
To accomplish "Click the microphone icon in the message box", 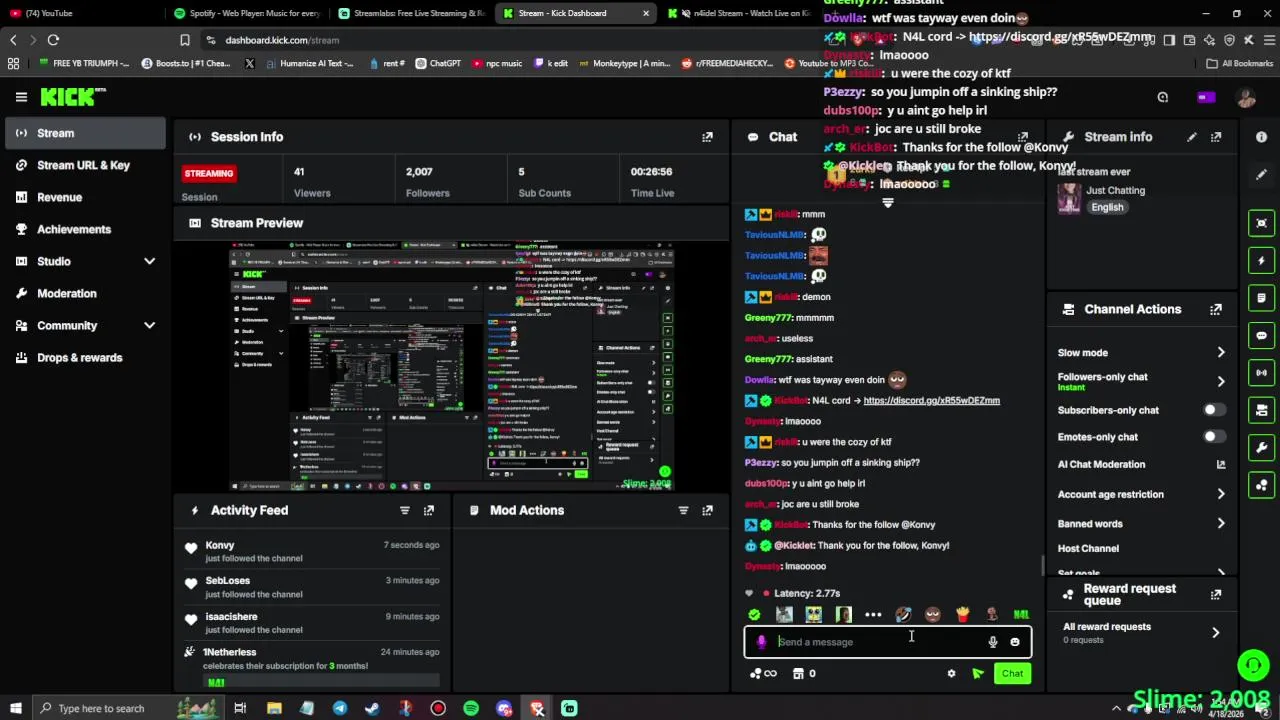I will pos(992,642).
